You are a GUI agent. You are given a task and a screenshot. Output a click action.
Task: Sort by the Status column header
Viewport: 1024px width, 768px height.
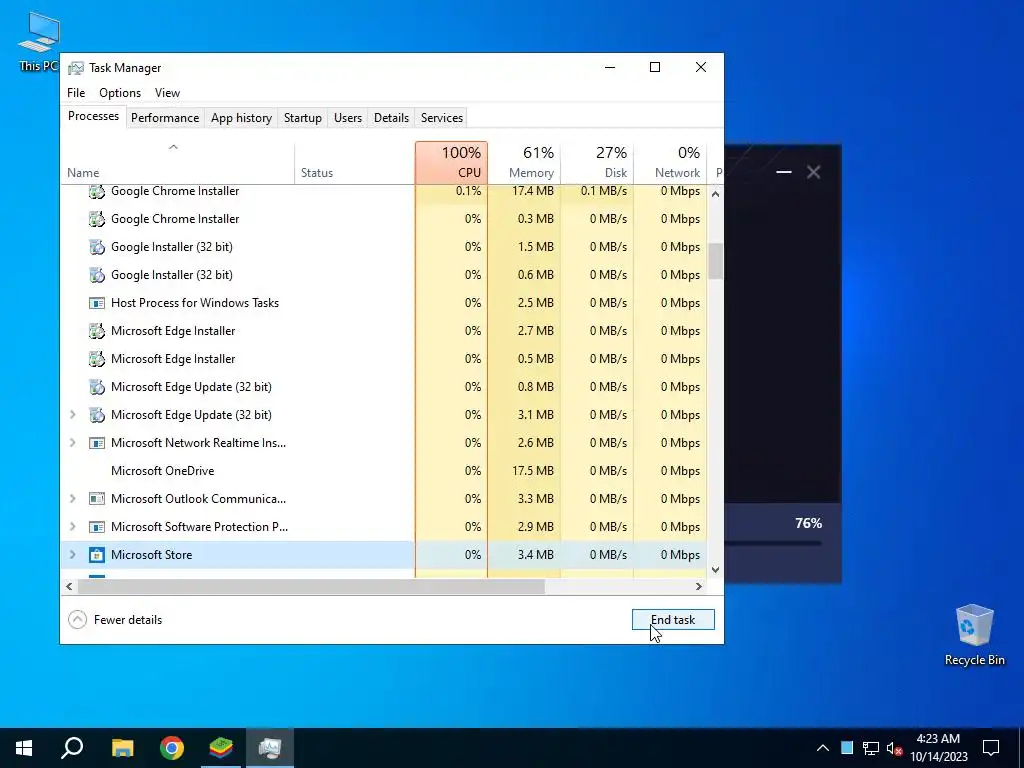pos(355,163)
